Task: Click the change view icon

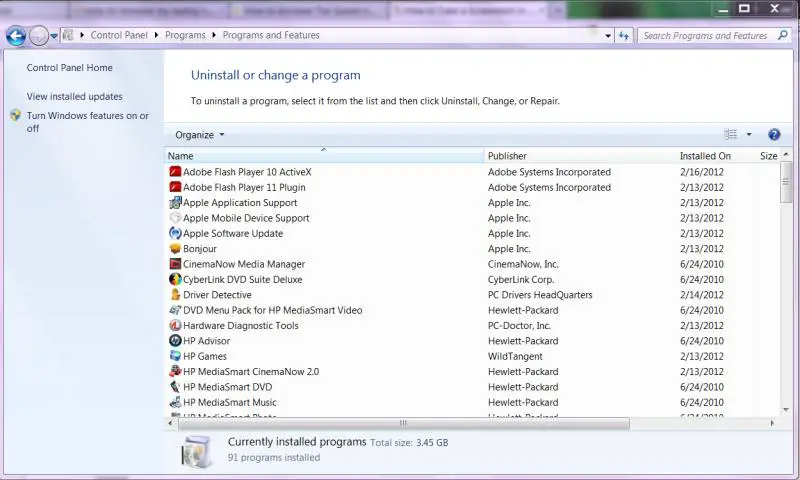Action: pos(731,134)
